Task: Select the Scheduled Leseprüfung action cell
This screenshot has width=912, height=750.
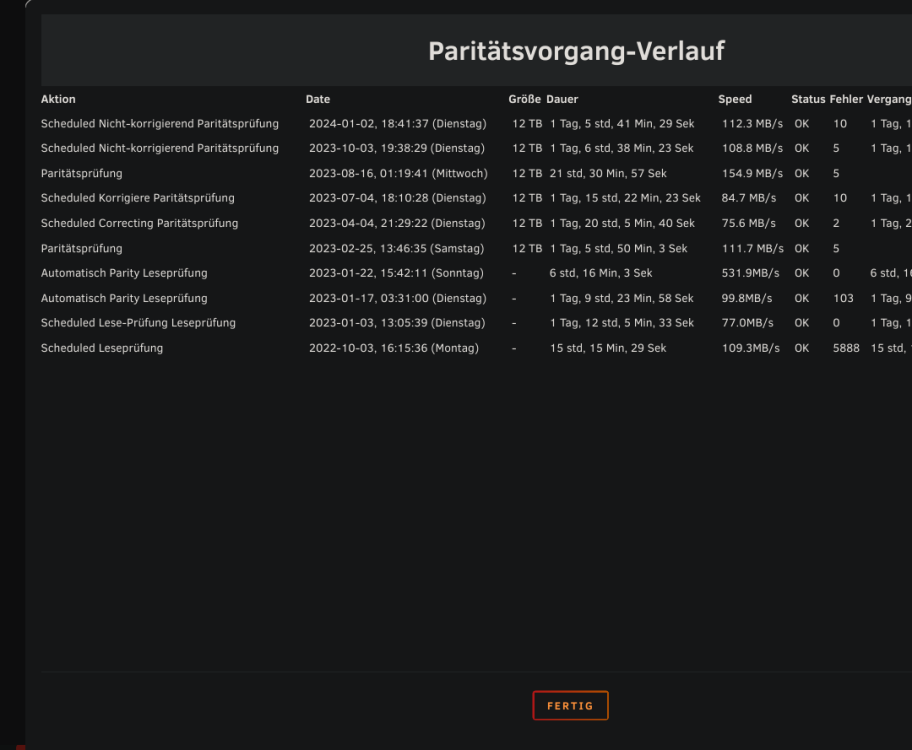Action: point(102,348)
